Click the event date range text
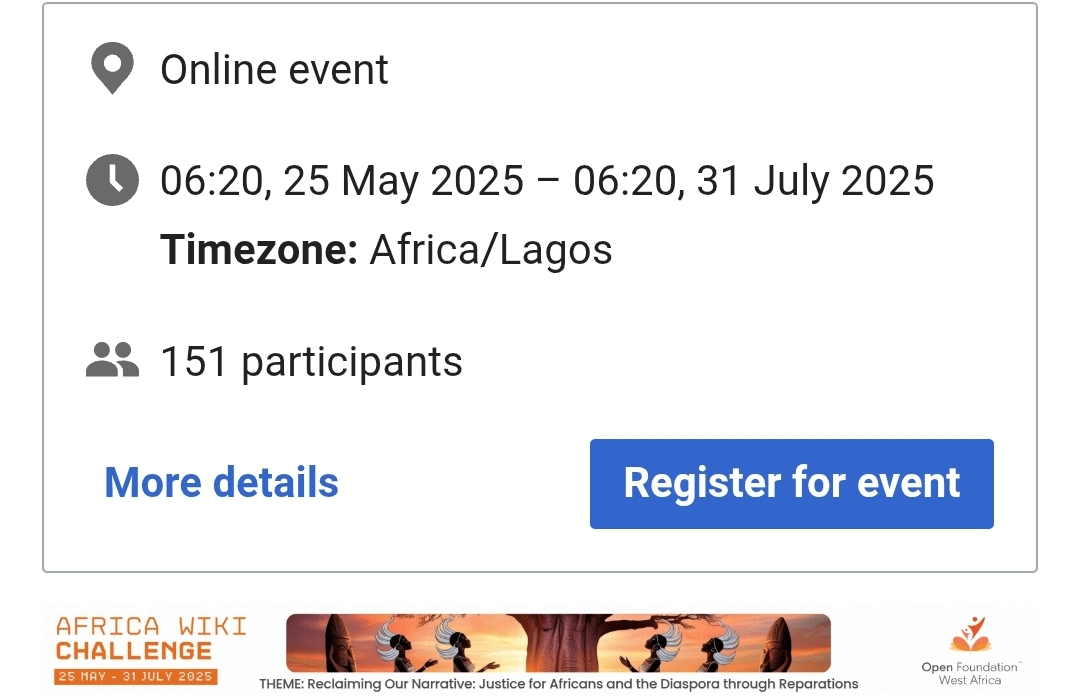Screen dimensions: 1080x696 tap(547, 181)
